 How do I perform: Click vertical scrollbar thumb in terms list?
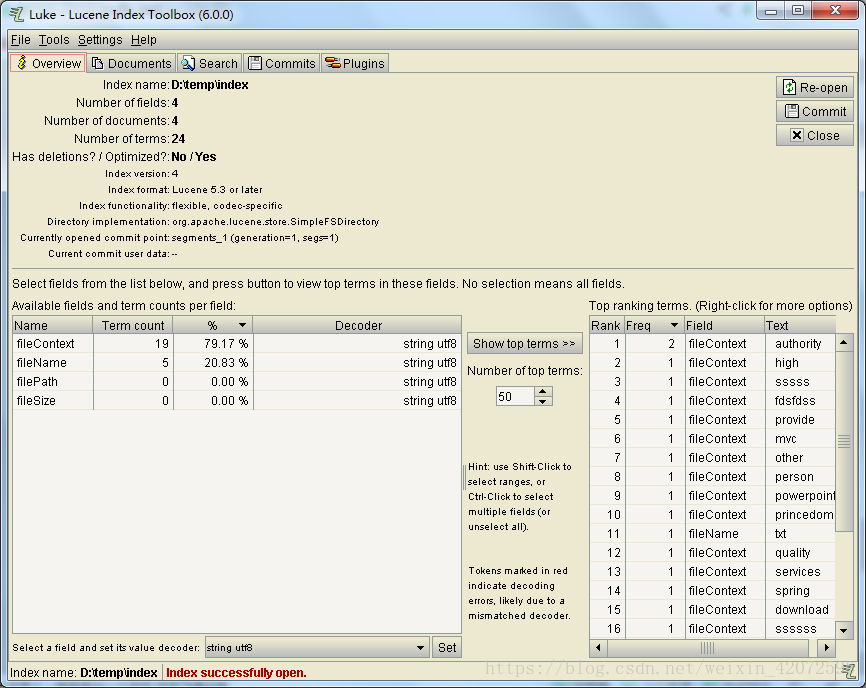point(843,441)
